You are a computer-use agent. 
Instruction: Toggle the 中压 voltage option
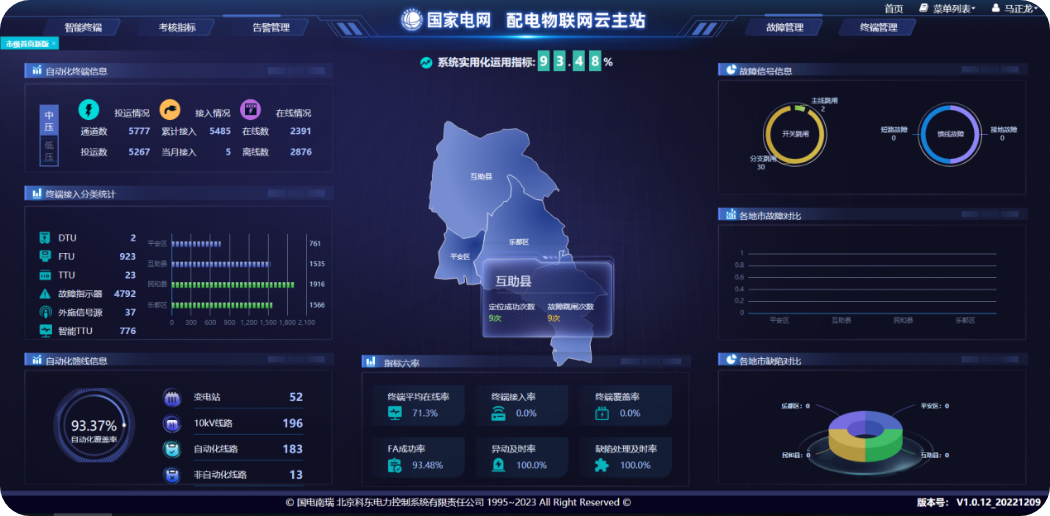coord(50,120)
